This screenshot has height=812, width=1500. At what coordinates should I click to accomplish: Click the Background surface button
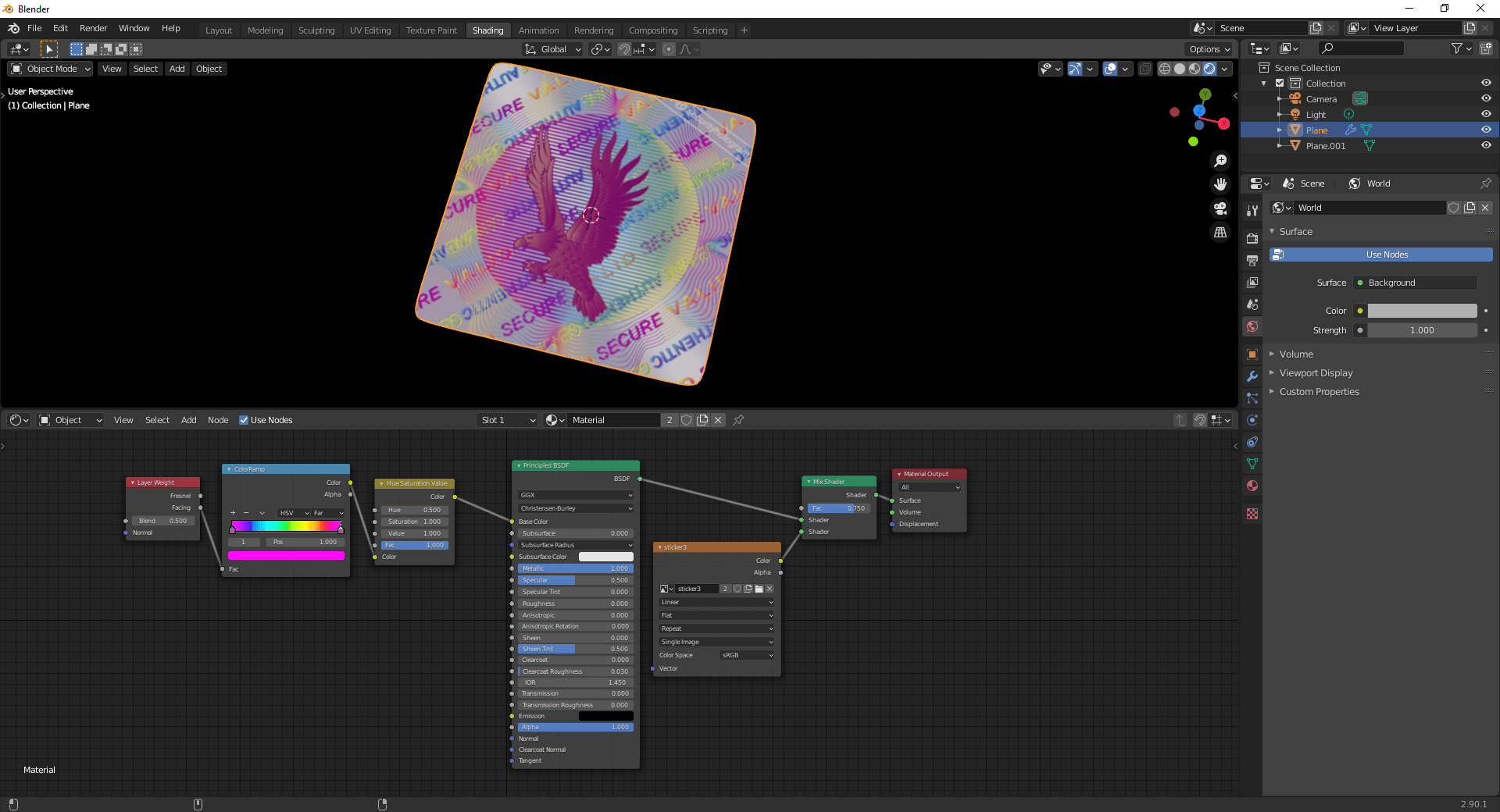pos(1414,283)
